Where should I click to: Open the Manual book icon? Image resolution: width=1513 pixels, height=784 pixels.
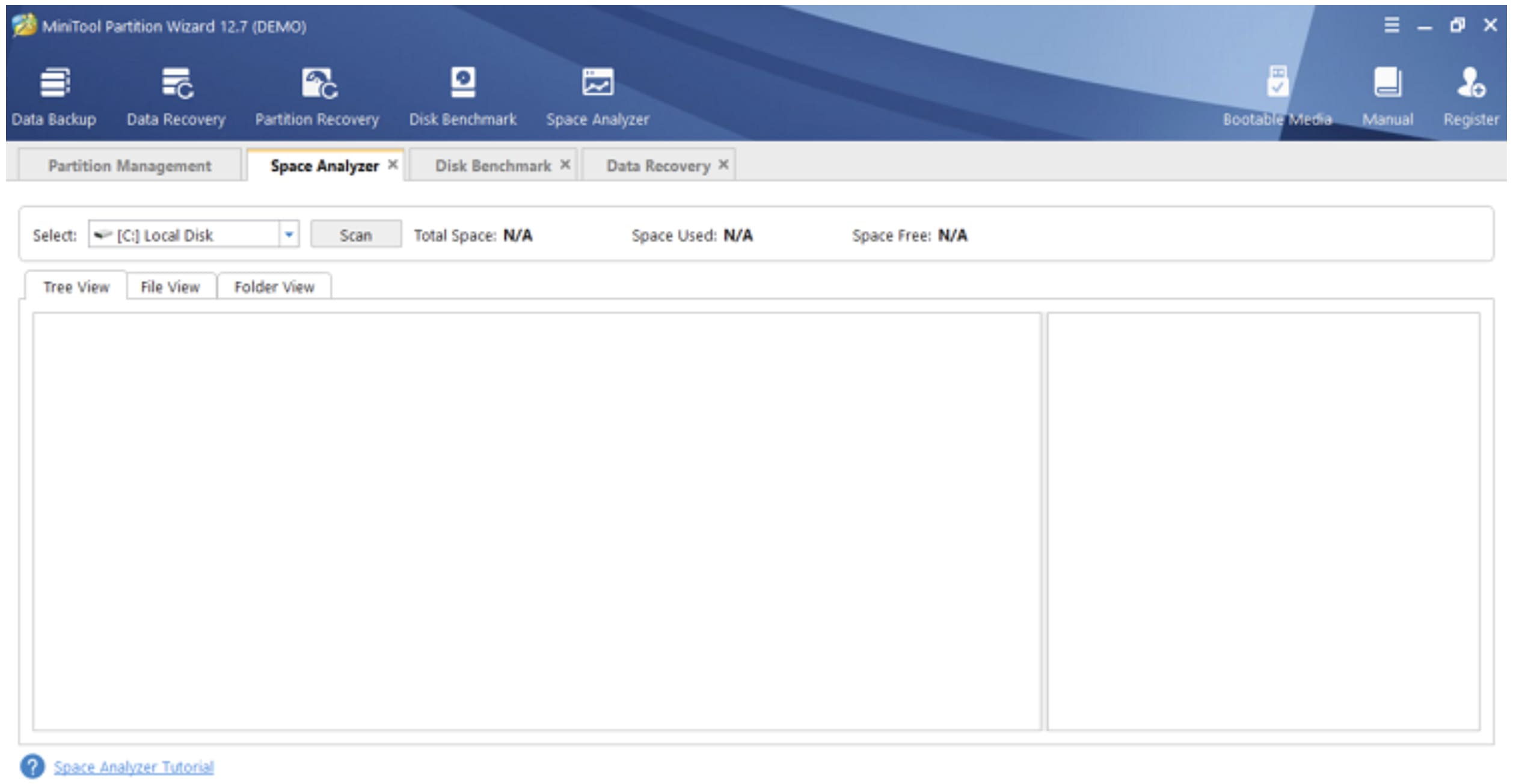[1388, 96]
